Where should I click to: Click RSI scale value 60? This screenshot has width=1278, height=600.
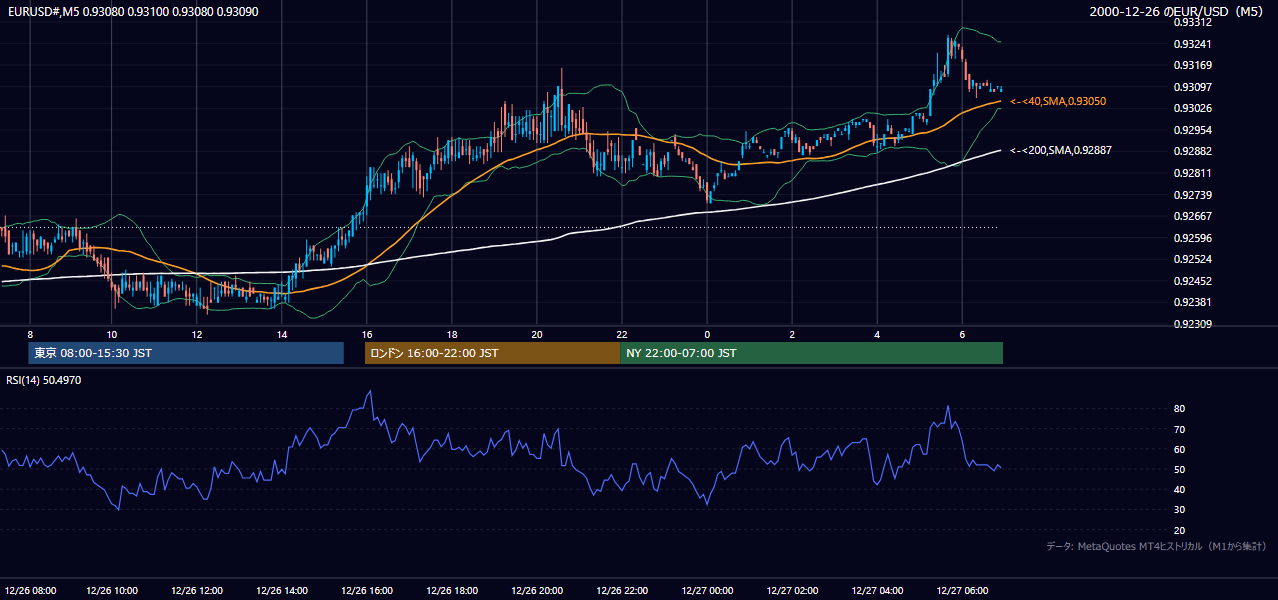1180,449
